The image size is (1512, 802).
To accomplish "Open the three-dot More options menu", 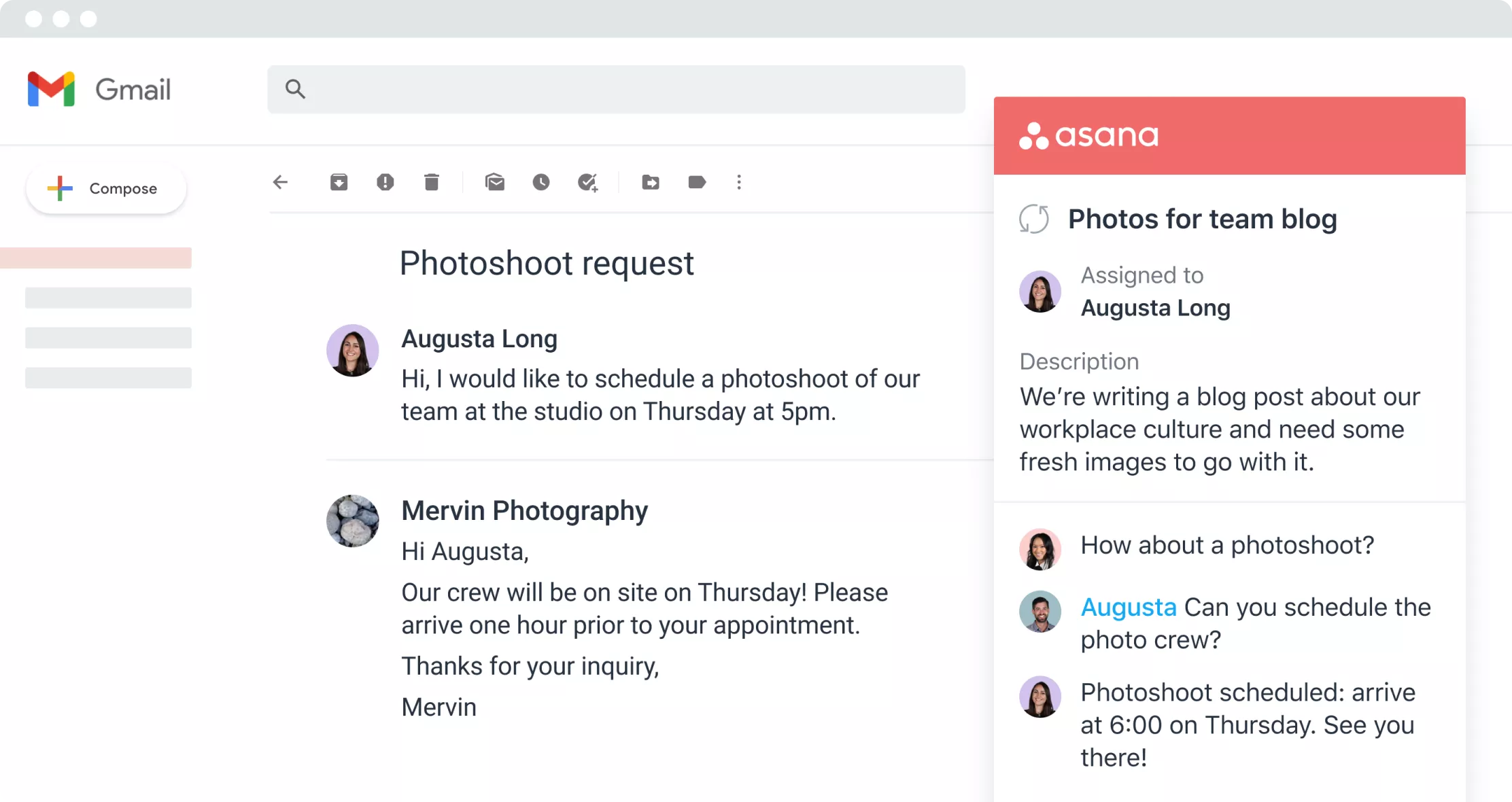I will pos(739,182).
